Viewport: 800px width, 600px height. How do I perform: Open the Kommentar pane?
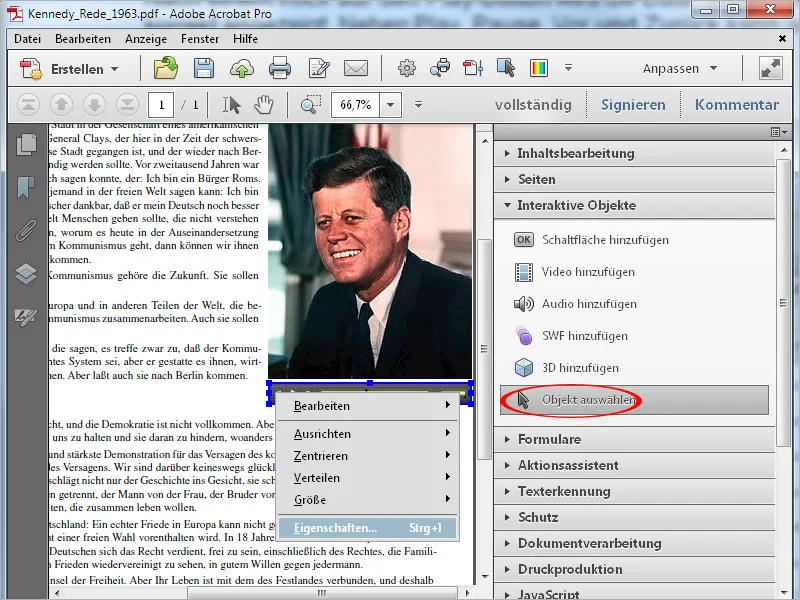click(x=737, y=105)
